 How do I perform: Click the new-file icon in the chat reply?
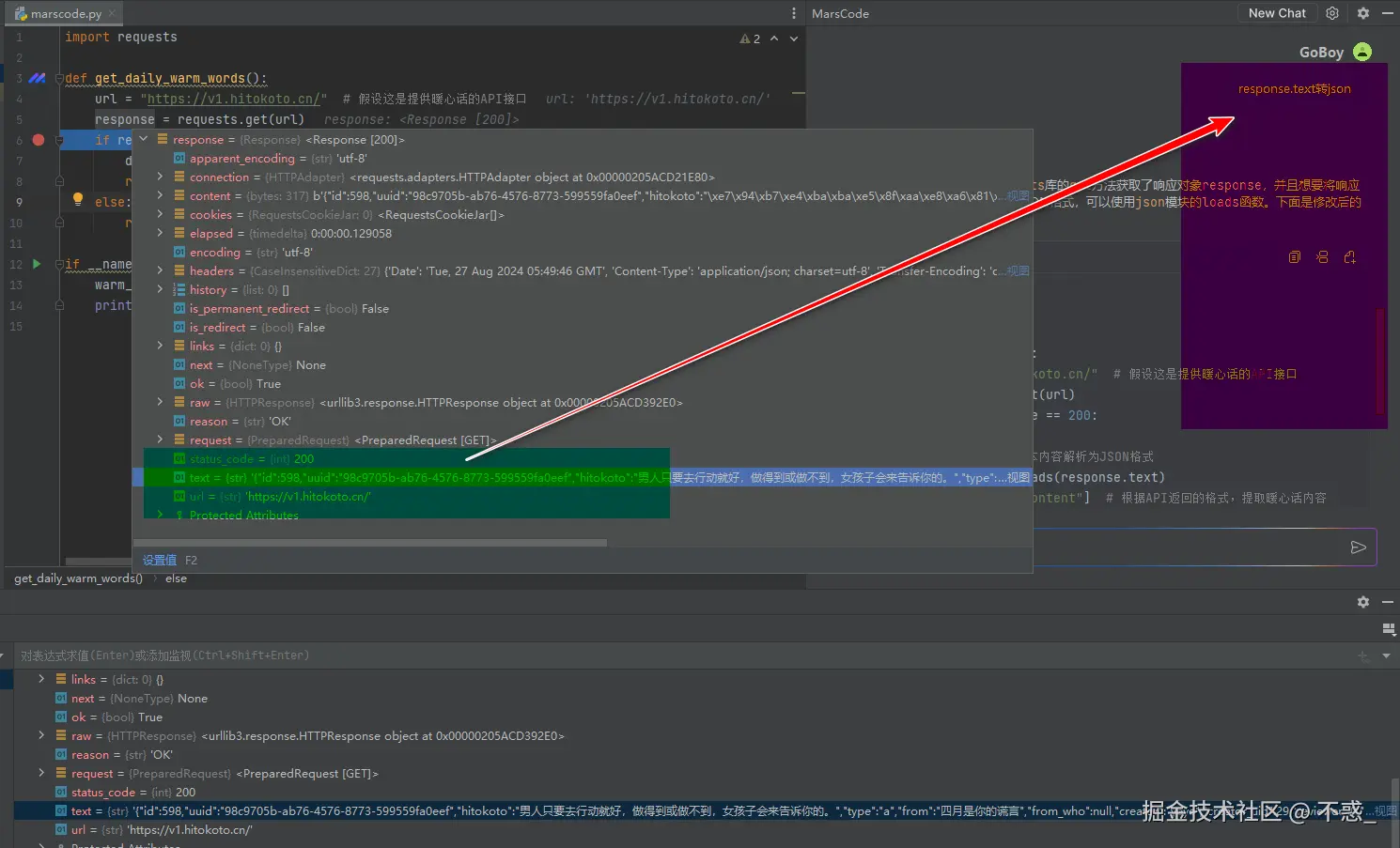(x=1350, y=256)
